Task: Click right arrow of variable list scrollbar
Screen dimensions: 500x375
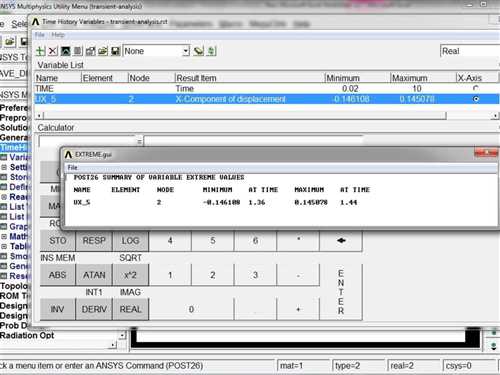Action: [x=495, y=115]
